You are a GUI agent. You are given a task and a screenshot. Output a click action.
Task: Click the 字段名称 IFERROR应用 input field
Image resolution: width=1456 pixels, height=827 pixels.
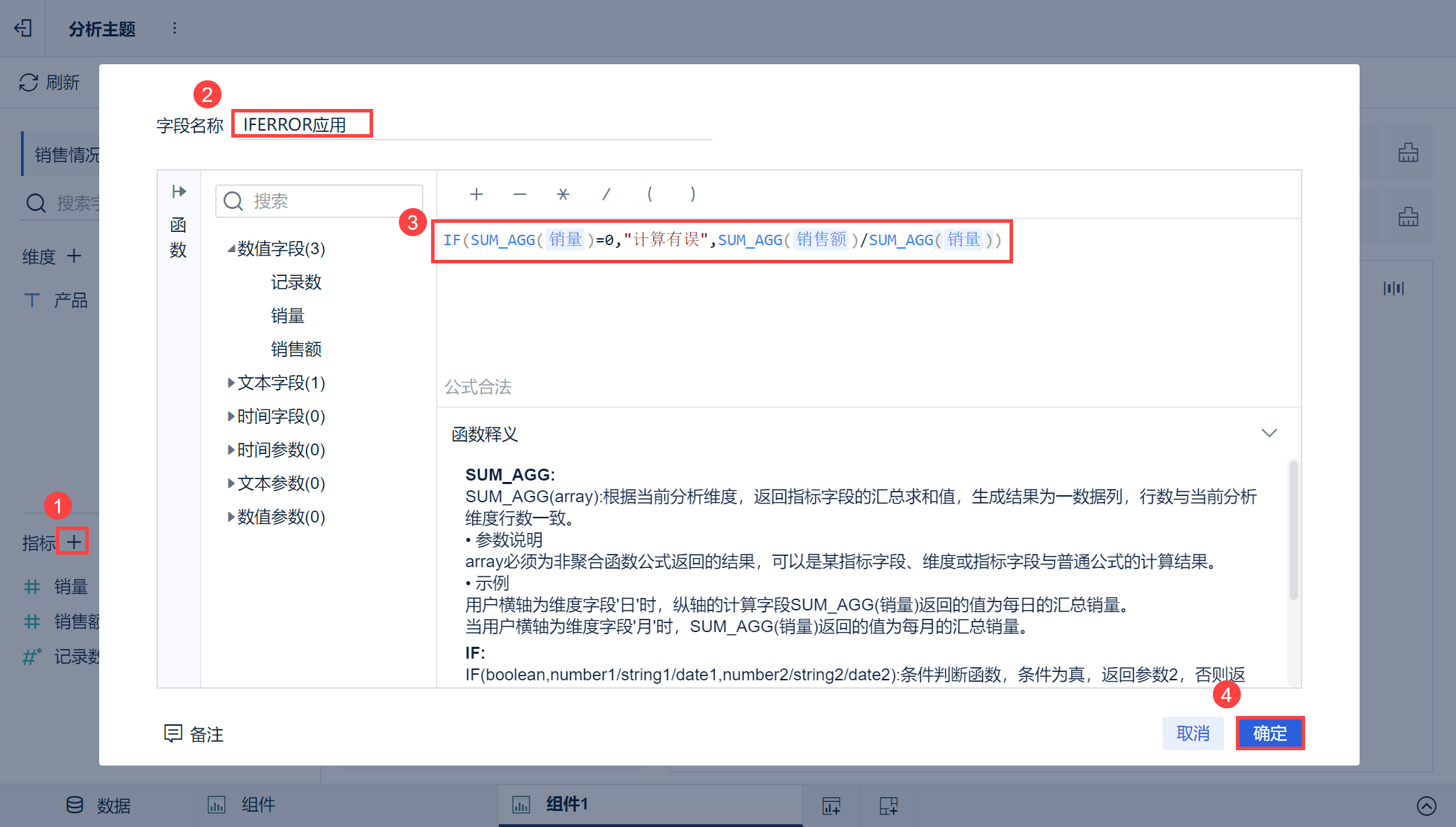coord(302,124)
